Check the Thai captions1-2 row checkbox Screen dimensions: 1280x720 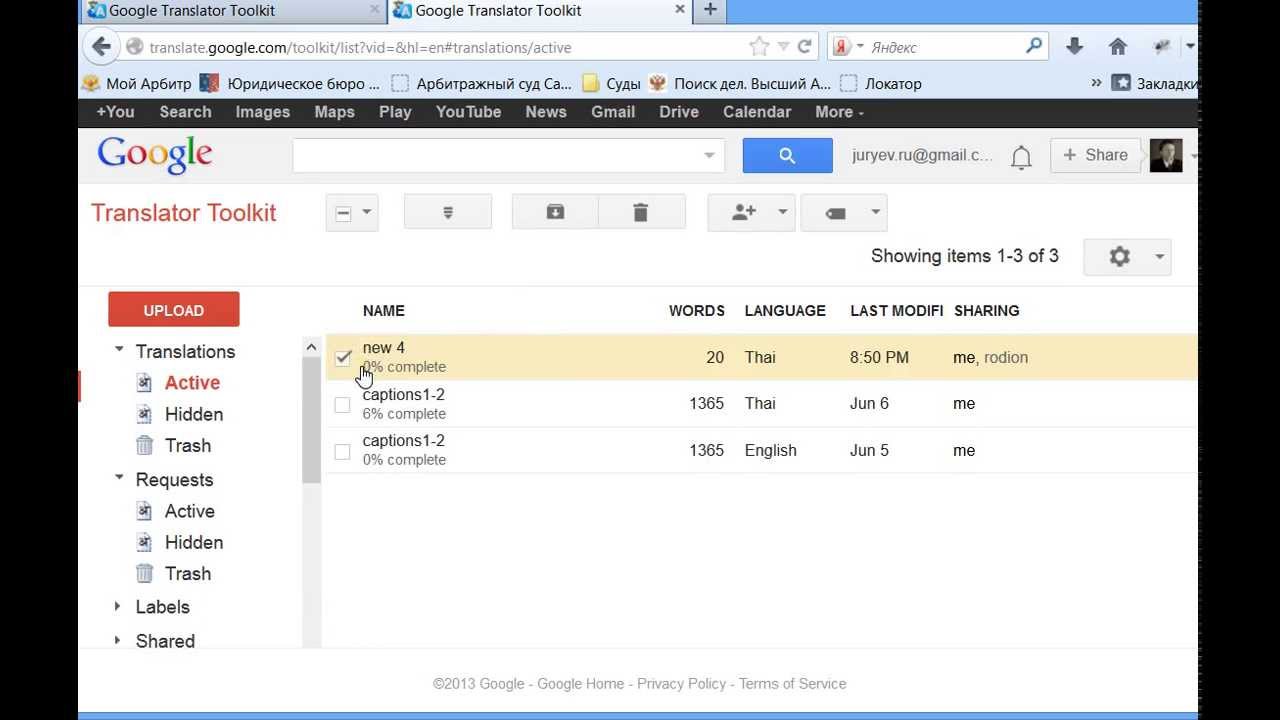click(x=342, y=404)
